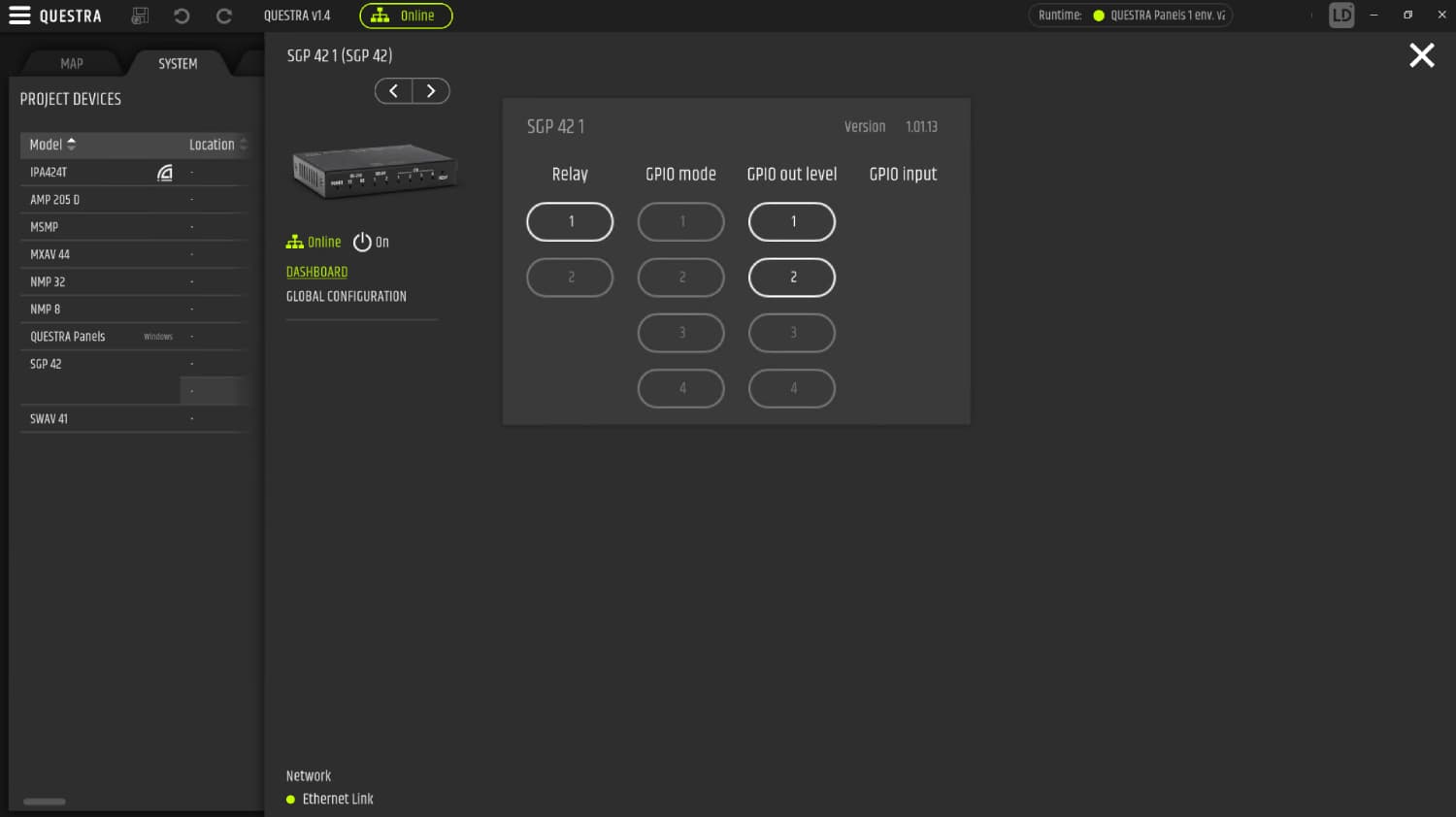1456x817 pixels.
Task: Click the Redo icon
Action: pyautogui.click(x=223, y=16)
